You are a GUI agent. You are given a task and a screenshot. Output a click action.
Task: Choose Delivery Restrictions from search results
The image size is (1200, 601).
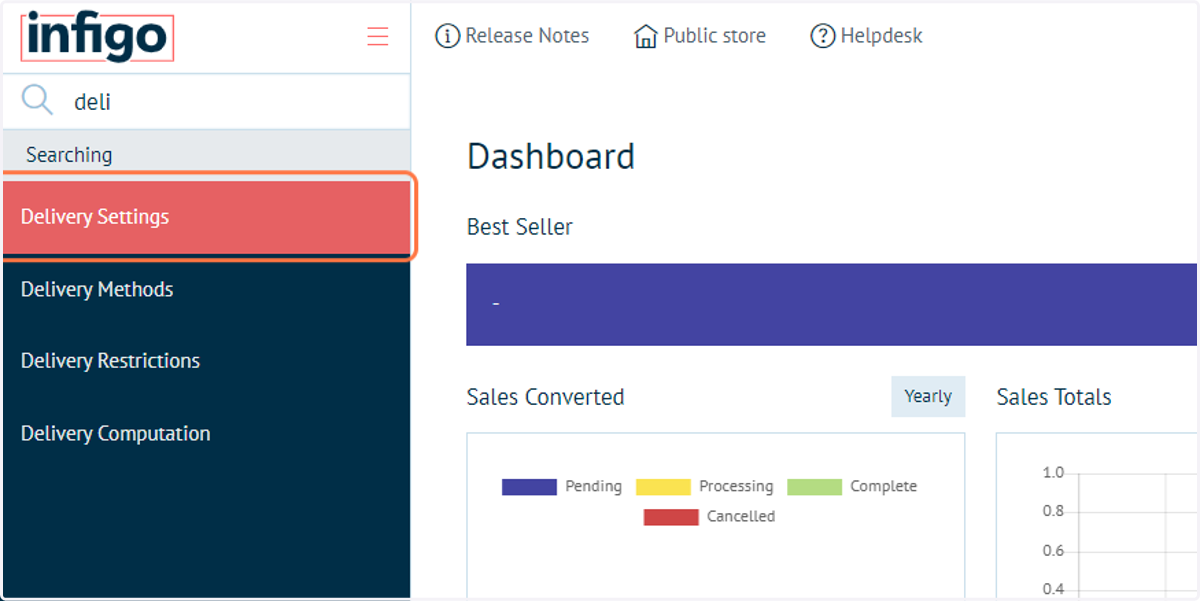(x=207, y=361)
